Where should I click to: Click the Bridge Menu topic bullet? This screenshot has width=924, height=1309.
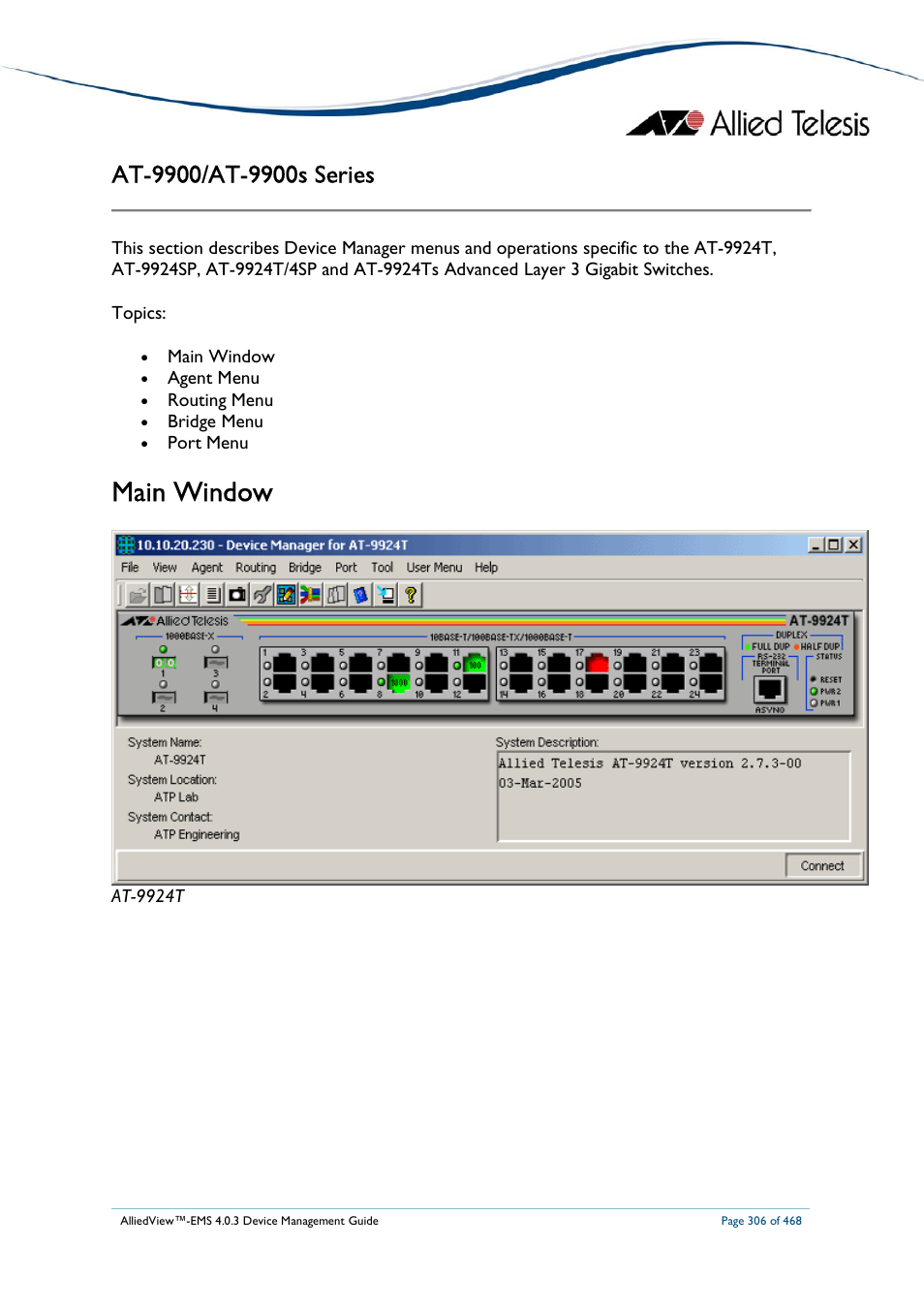215,421
